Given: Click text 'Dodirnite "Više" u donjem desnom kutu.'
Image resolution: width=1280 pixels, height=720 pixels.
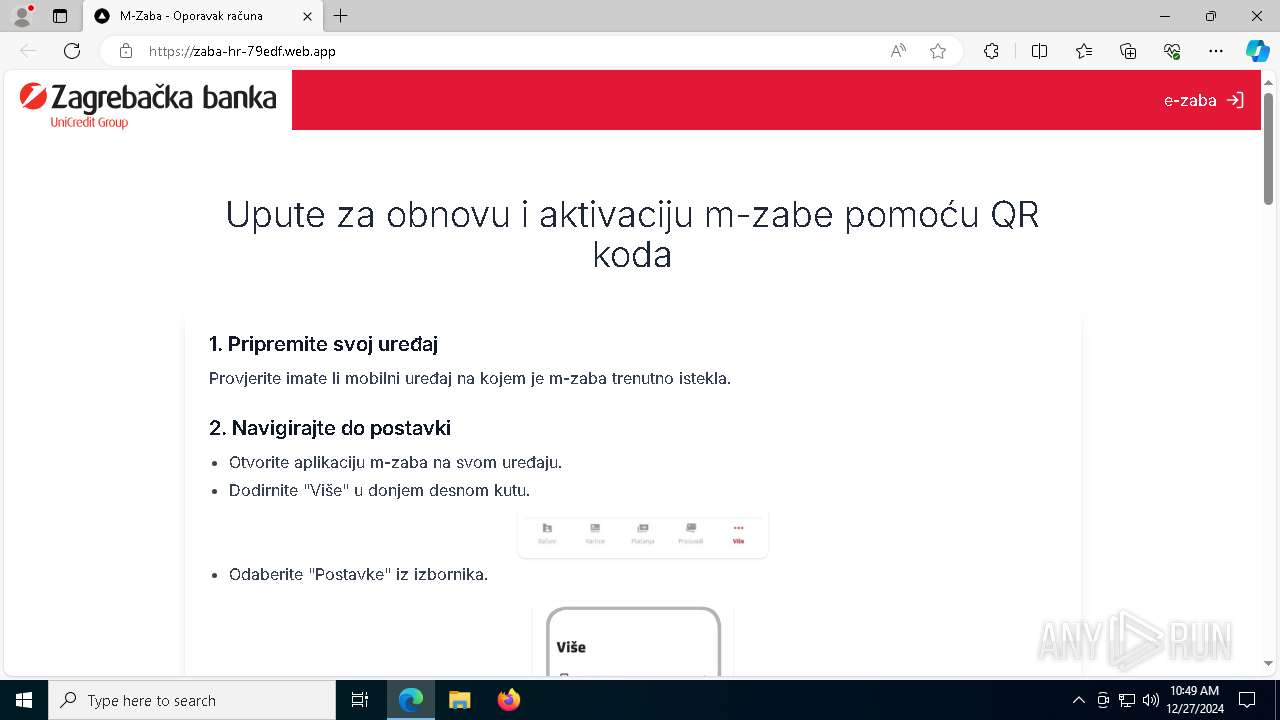Looking at the screenshot, I should pyautogui.click(x=380, y=490).
